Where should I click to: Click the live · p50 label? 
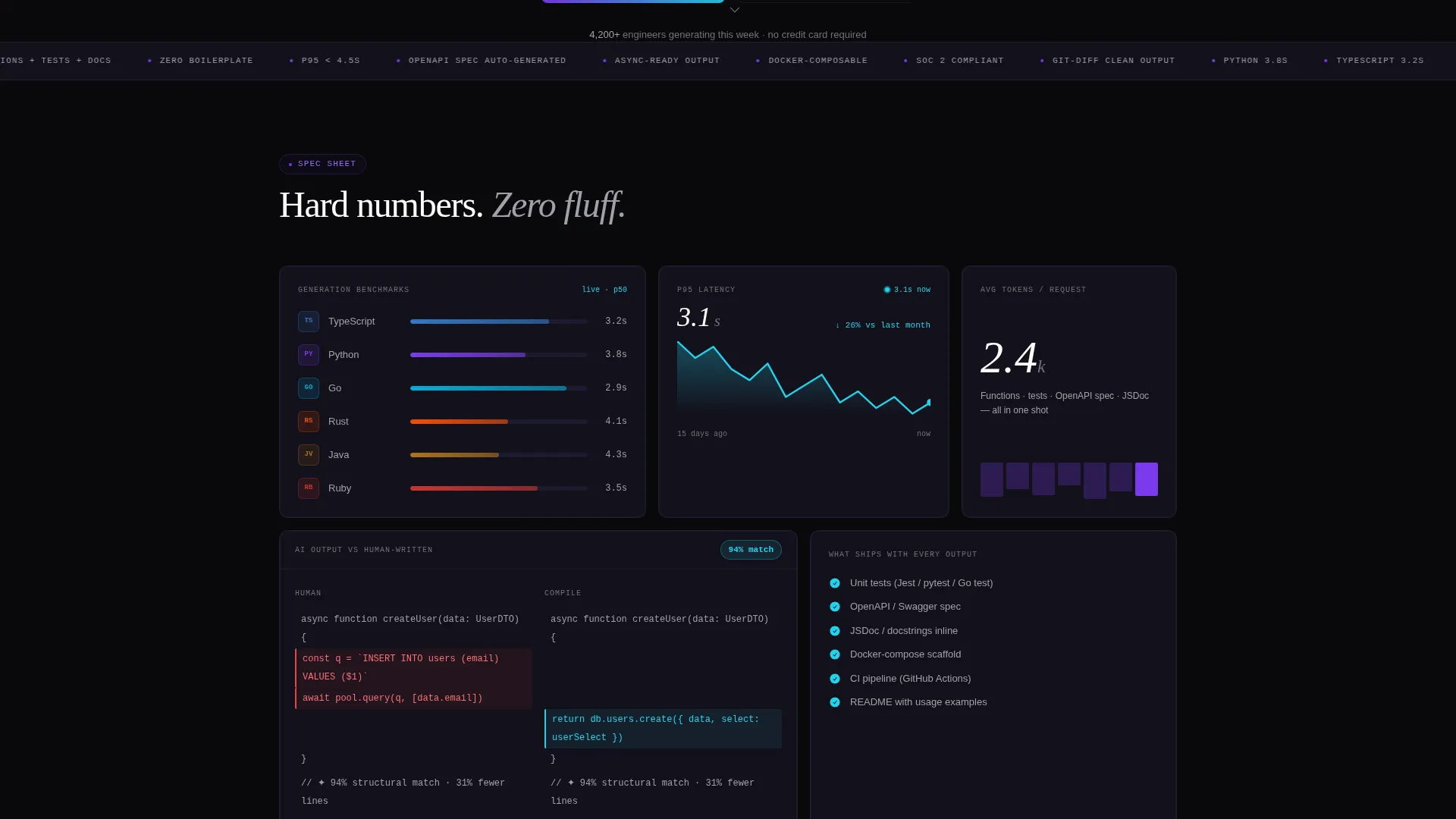(604, 290)
